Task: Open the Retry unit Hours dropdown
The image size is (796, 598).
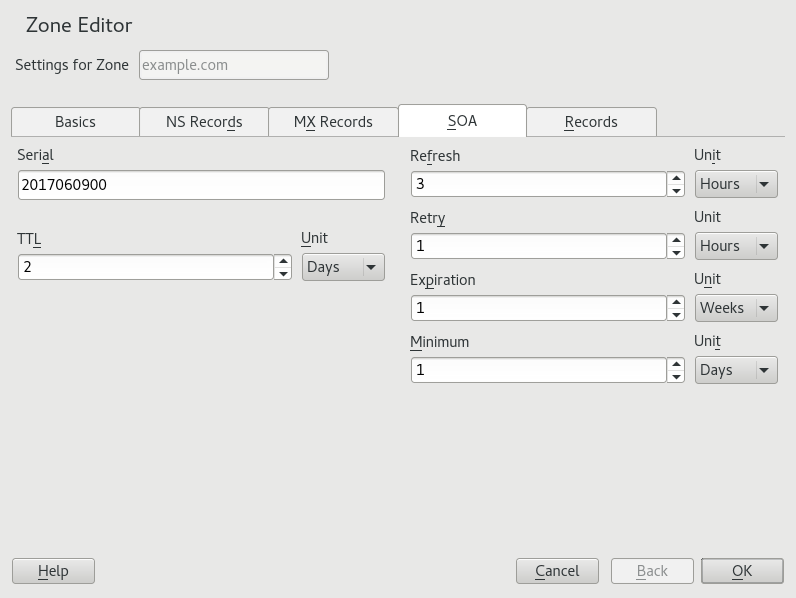Action: click(x=736, y=246)
